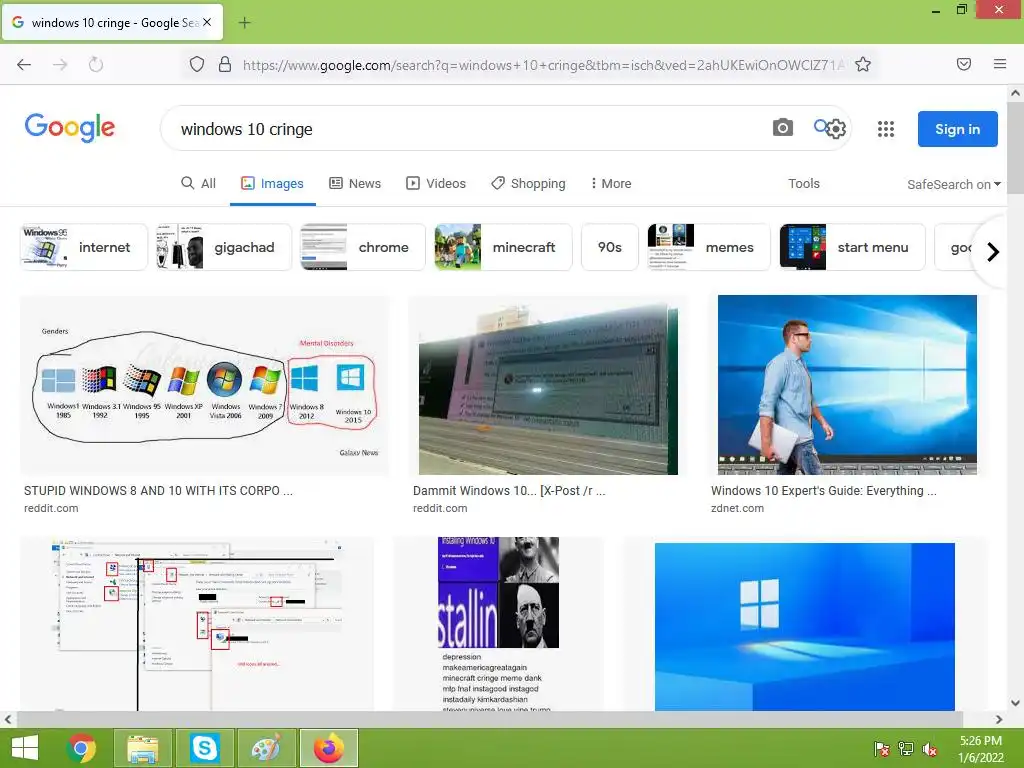
Task: Show more chips with the right chevron
Action: pos(993,252)
